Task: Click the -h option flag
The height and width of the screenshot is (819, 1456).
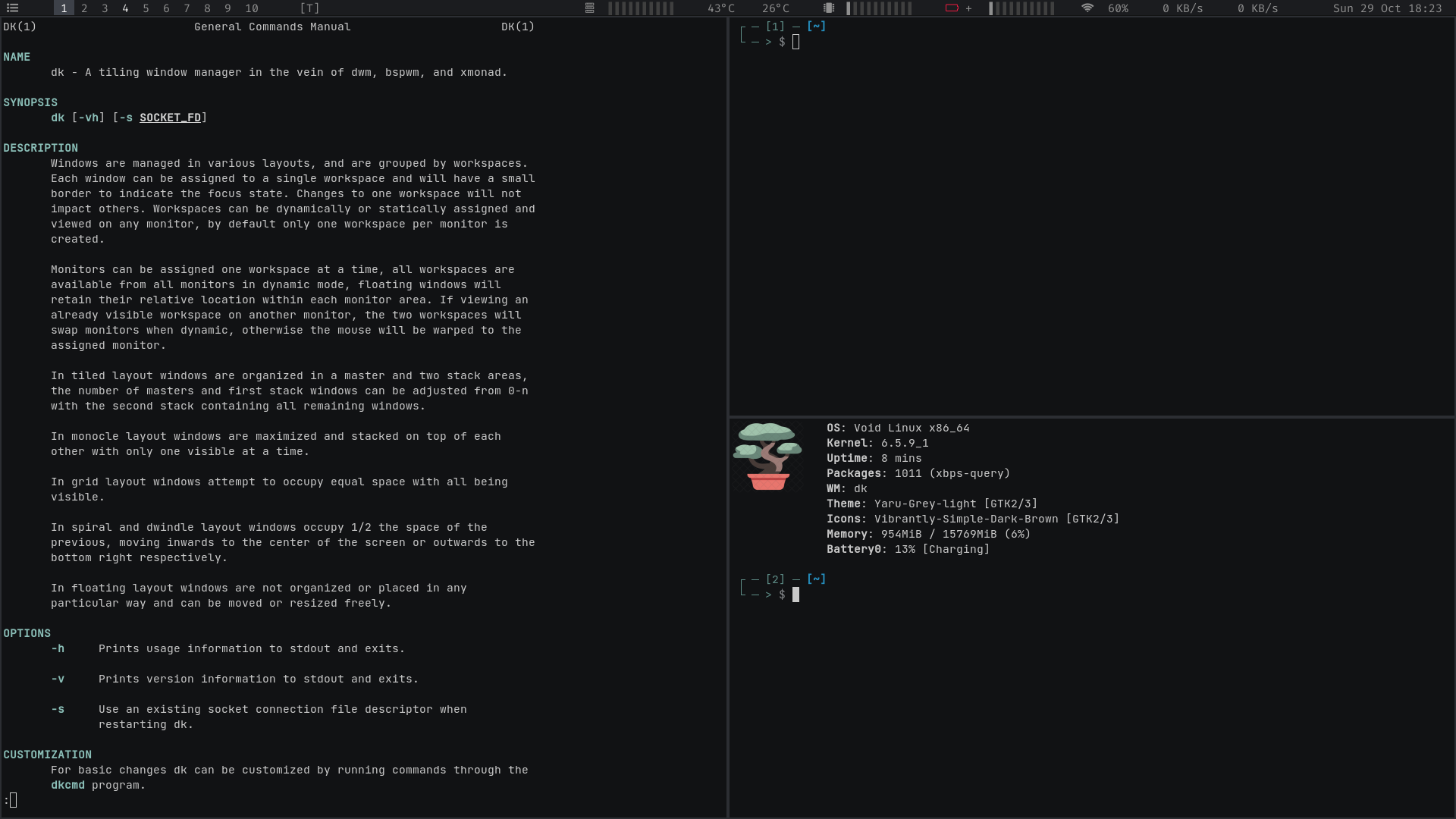Action: click(x=58, y=648)
